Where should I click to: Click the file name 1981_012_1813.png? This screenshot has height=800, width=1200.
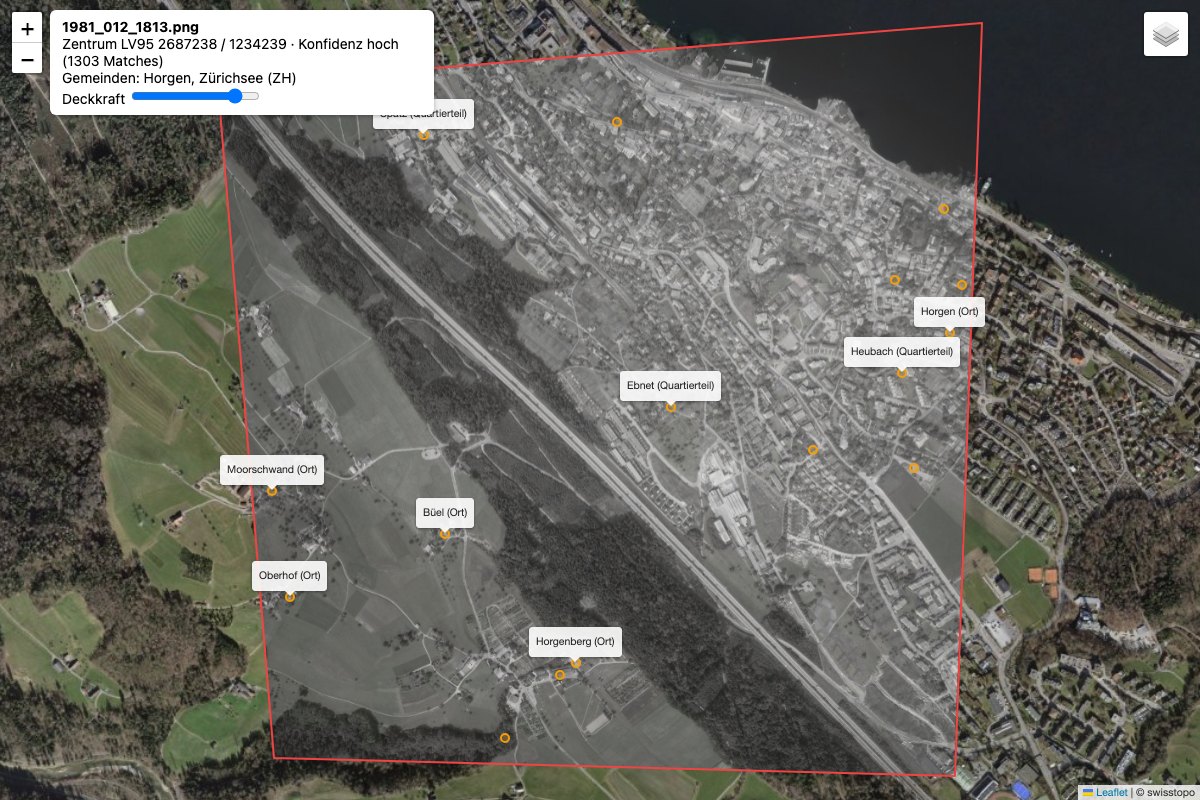click(x=130, y=28)
